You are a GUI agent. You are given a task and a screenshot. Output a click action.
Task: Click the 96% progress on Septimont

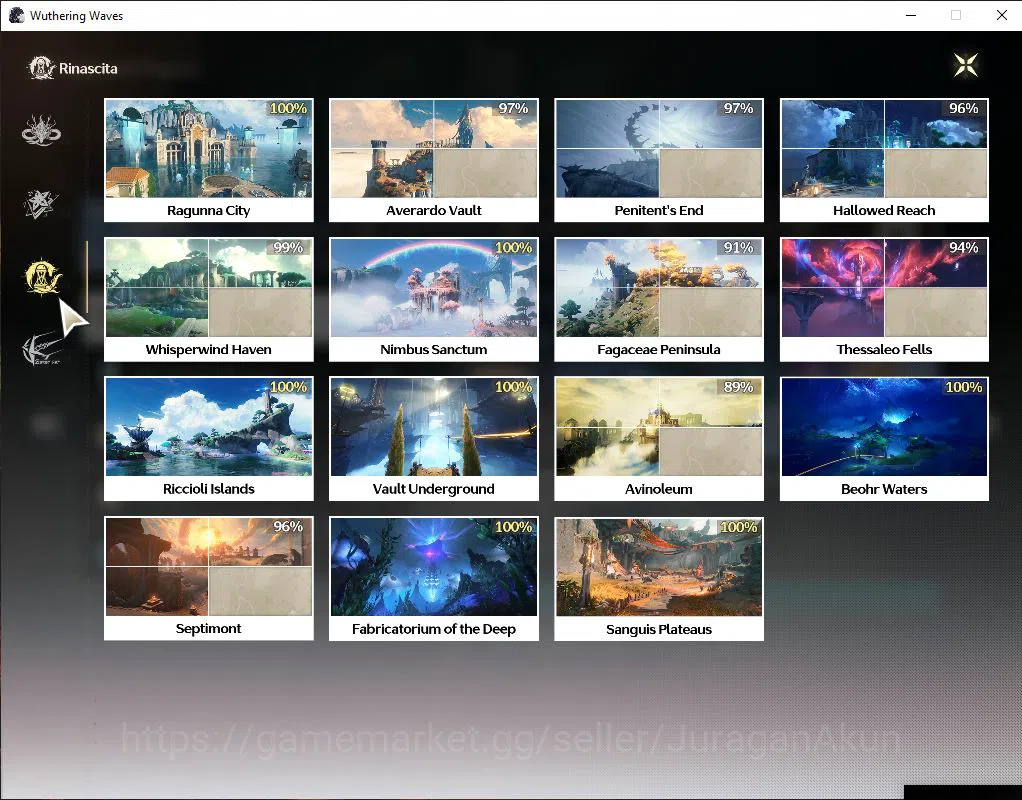point(288,527)
